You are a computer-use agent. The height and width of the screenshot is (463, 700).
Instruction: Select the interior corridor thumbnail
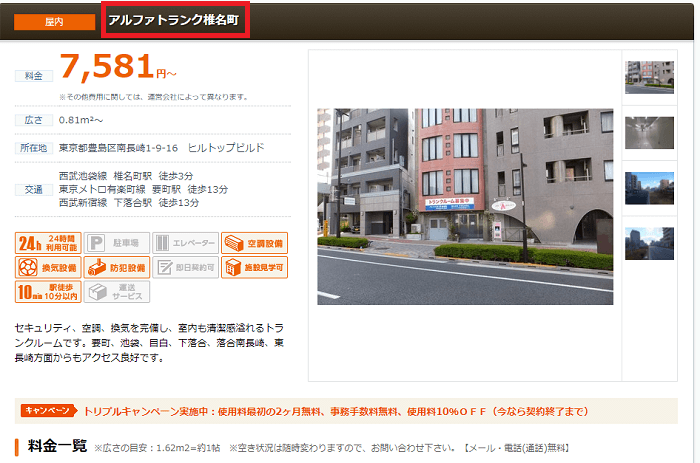tap(649, 133)
